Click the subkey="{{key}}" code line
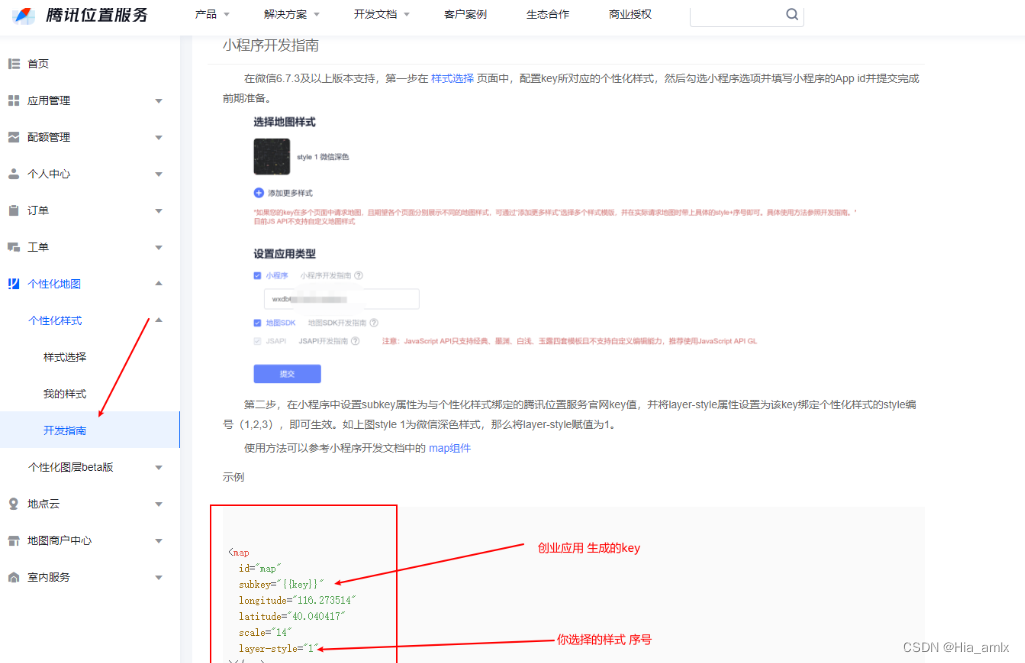This screenshot has height=663, width=1025. pos(281,584)
